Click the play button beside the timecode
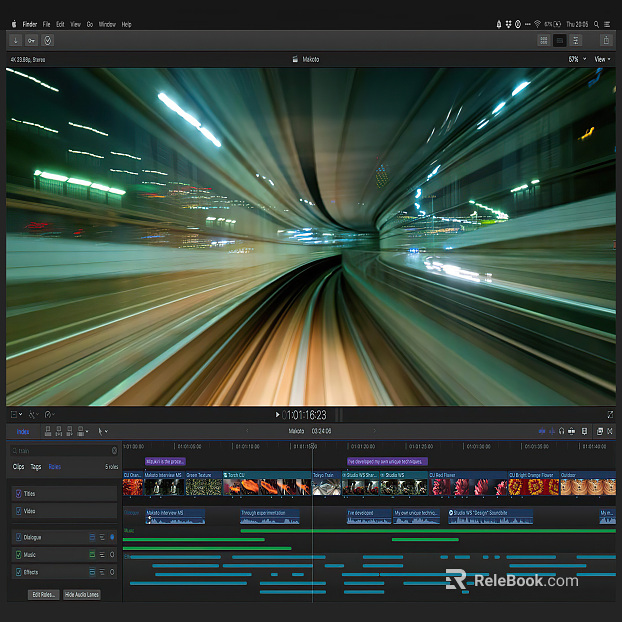The width and height of the screenshot is (622, 622). 277,414
